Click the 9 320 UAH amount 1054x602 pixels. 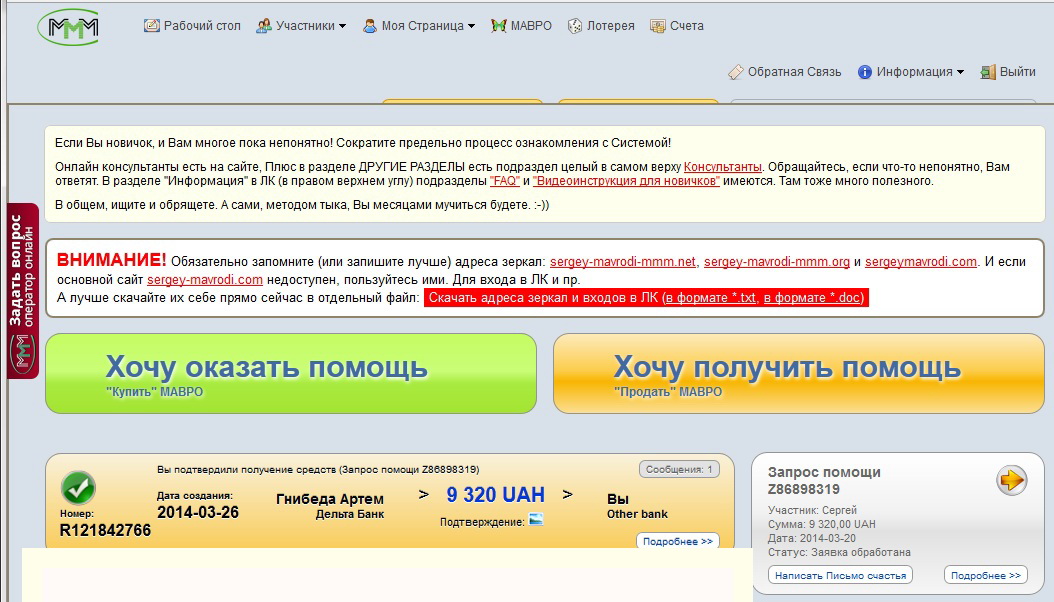tap(495, 495)
